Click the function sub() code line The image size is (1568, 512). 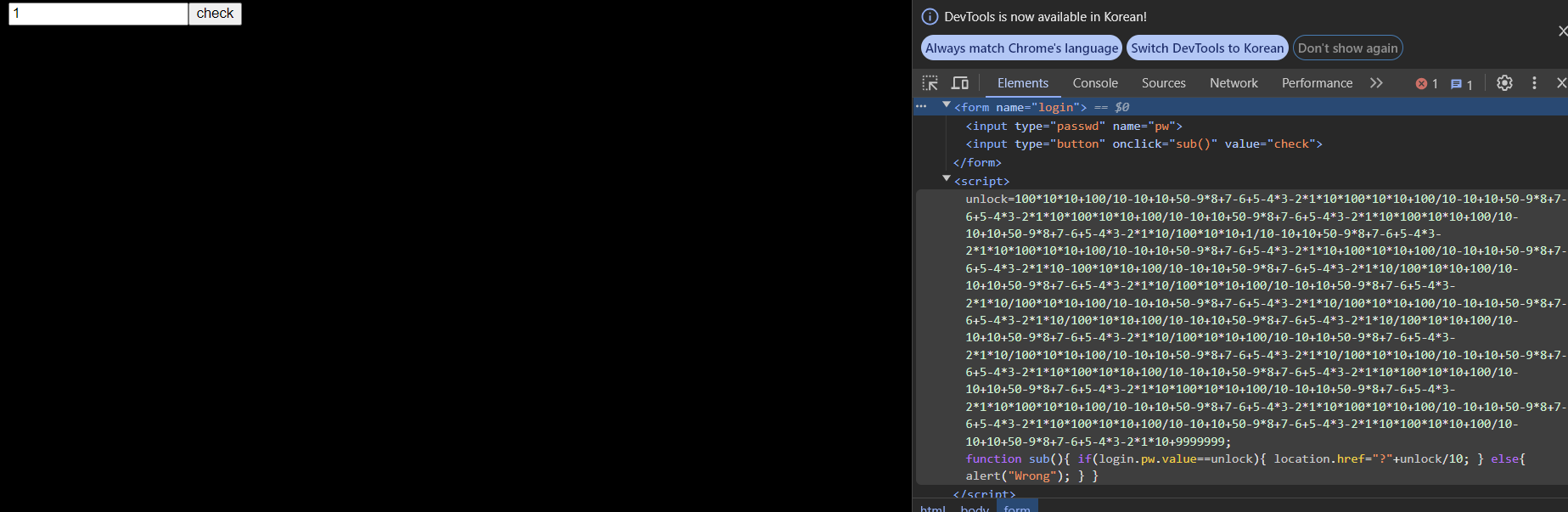point(1245,459)
